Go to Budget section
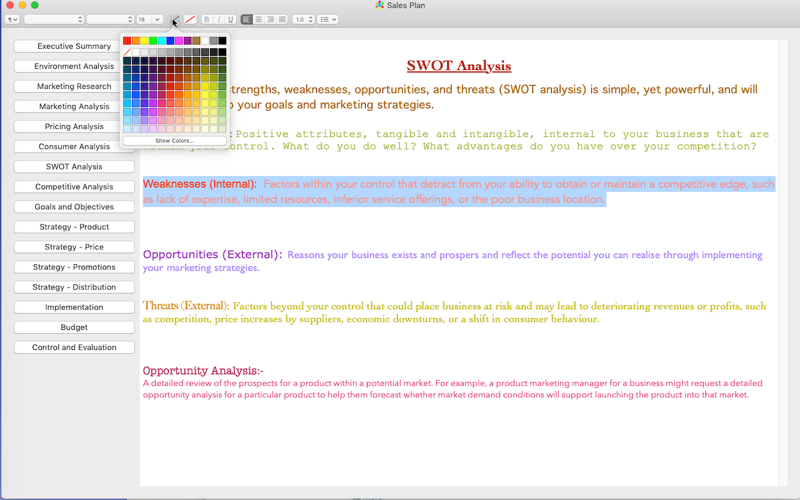Viewport: 800px width, 500px height. point(74,327)
